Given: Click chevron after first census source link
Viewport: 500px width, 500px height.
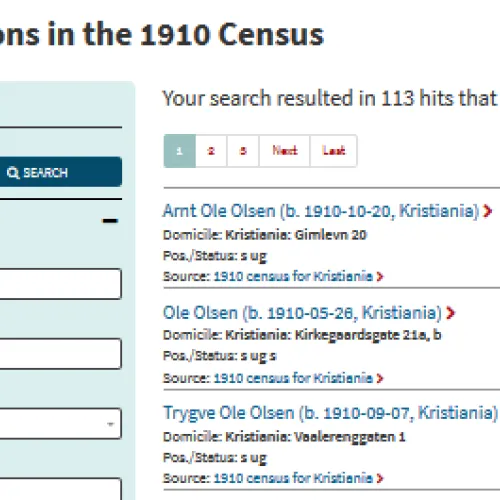Looking at the screenshot, I should (380, 277).
